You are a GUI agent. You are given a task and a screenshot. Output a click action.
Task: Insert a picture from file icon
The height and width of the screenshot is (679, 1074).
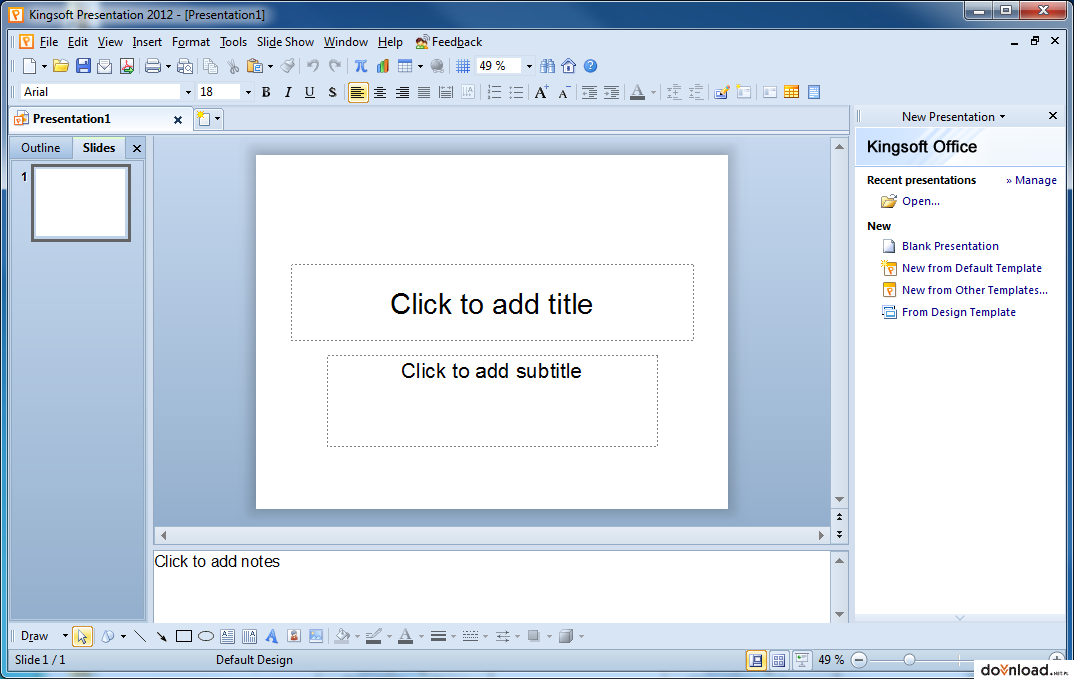coord(316,636)
